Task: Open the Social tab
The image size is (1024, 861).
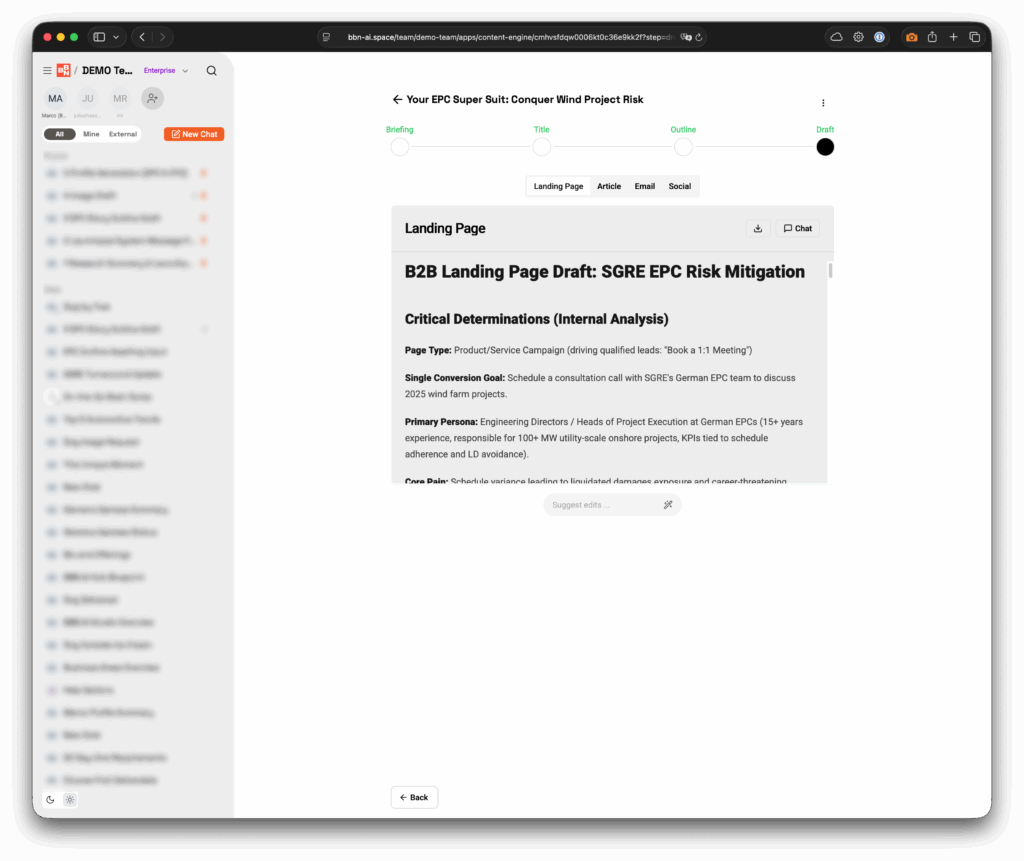Action: (679, 186)
